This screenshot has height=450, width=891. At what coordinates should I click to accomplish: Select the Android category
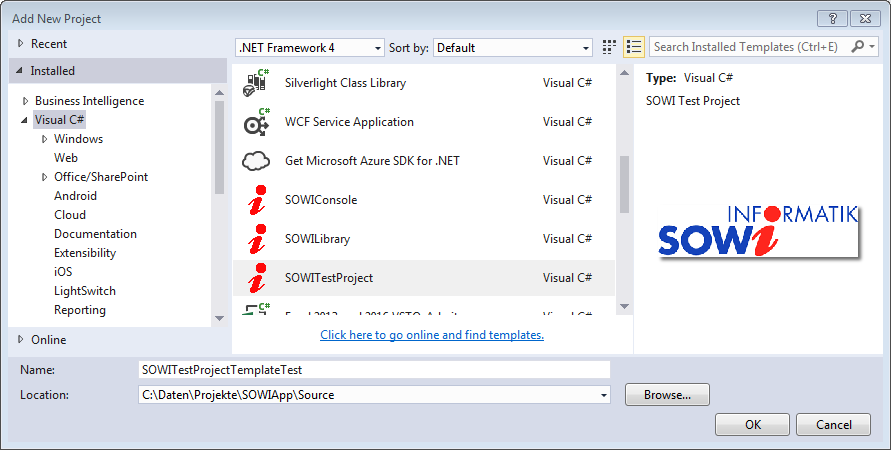click(x=76, y=196)
